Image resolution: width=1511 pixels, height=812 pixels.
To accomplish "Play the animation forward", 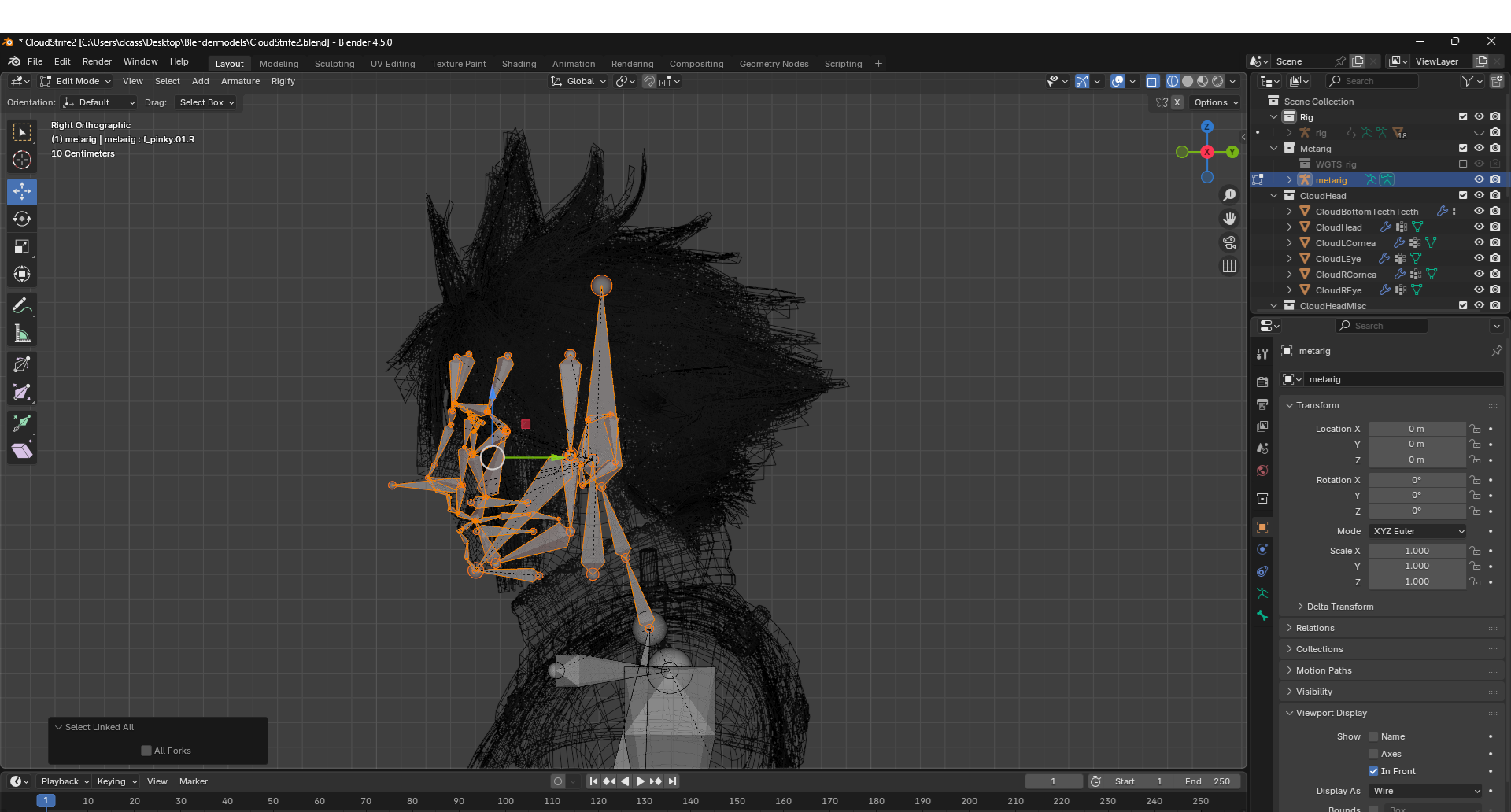I will (641, 781).
